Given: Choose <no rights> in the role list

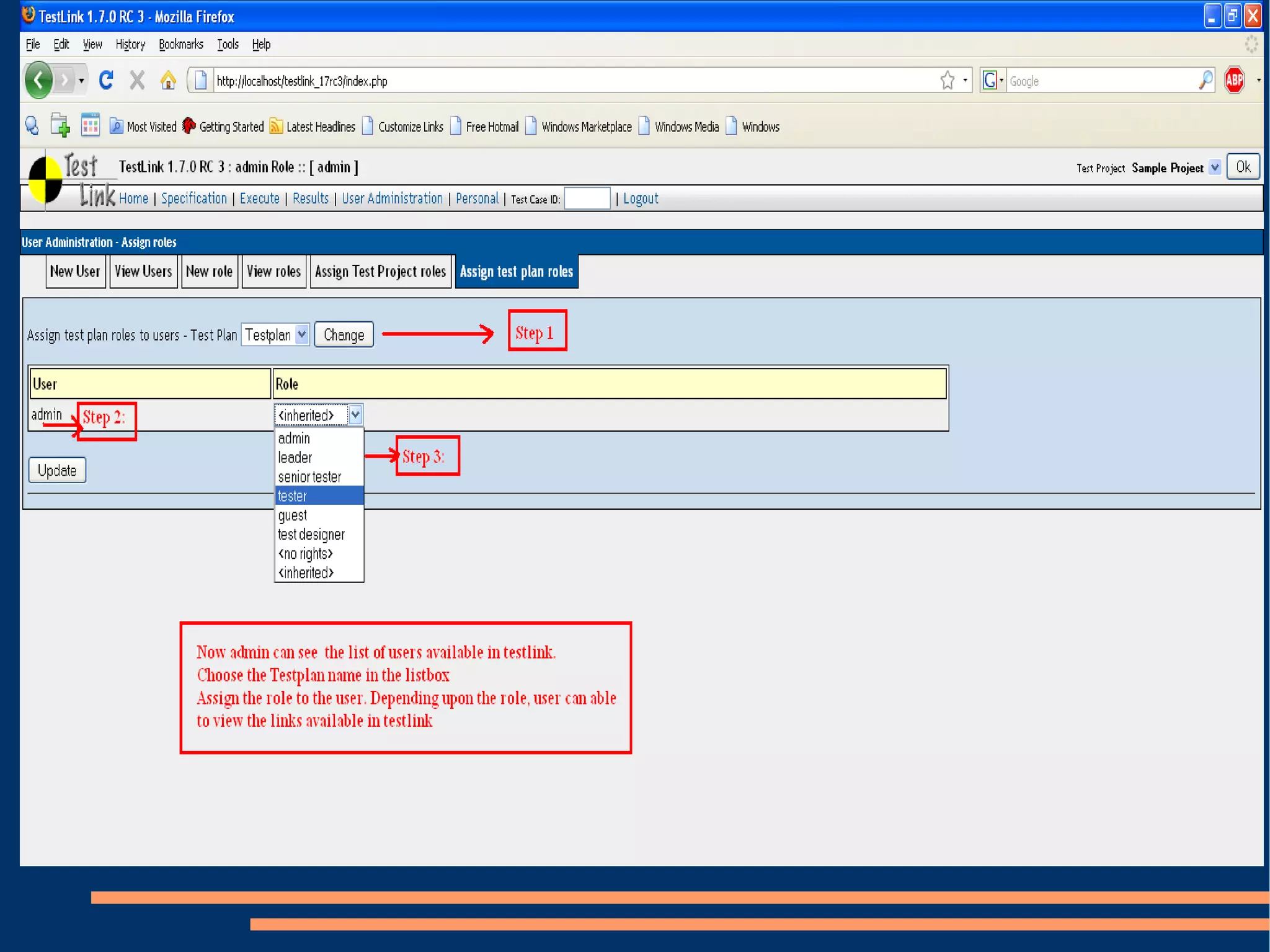Looking at the screenshot, I should click(x=319, y=554).
